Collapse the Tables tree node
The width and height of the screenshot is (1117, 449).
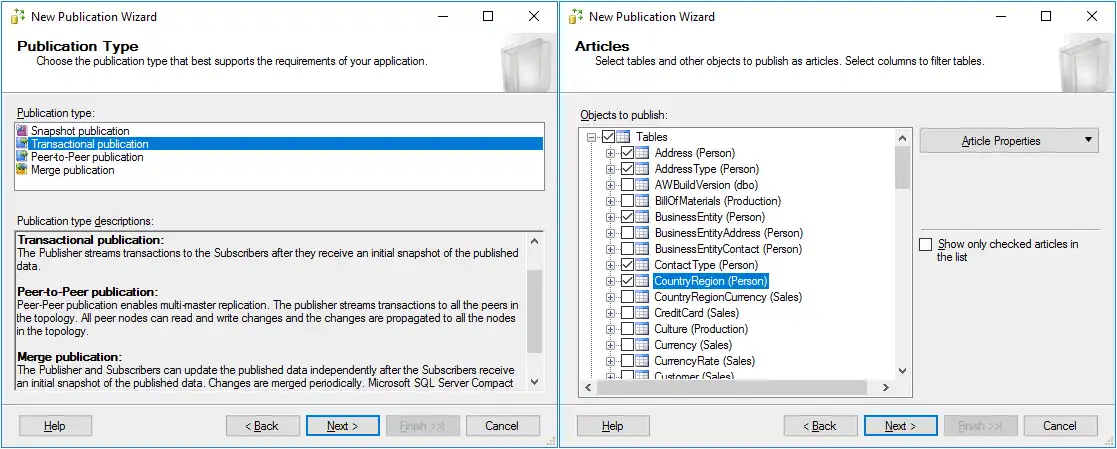click(x=591, y=137)
